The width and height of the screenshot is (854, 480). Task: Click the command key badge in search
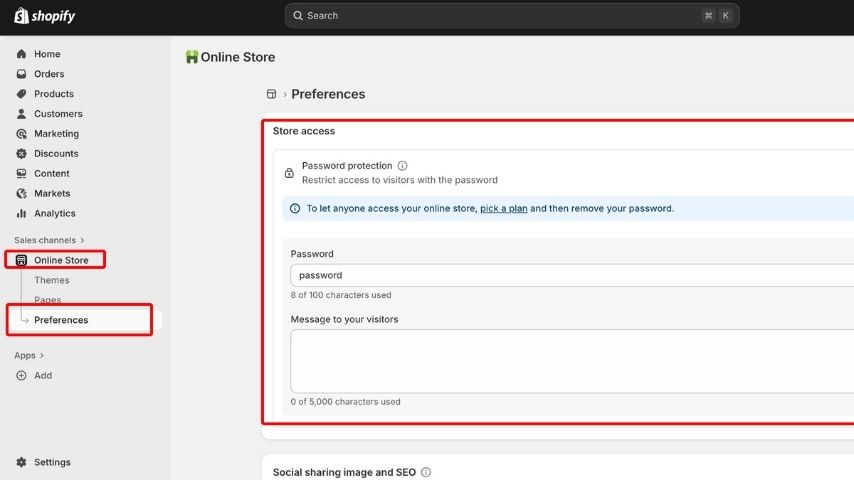[x=708, y=16]
